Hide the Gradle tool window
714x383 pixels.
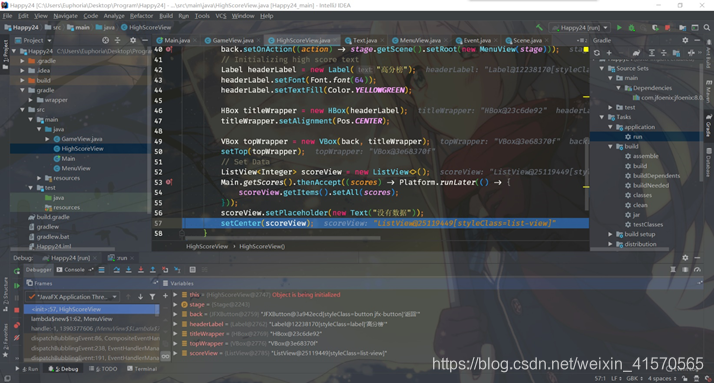tap(697, 40)
